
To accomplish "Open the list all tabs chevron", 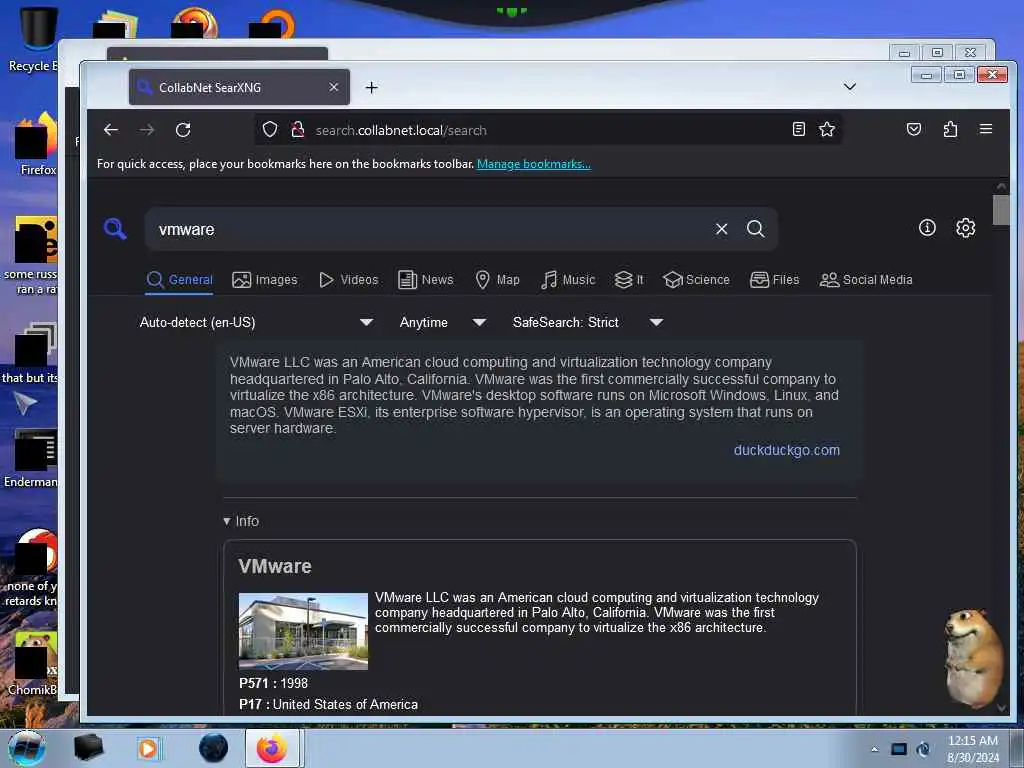I will point(850,87).
